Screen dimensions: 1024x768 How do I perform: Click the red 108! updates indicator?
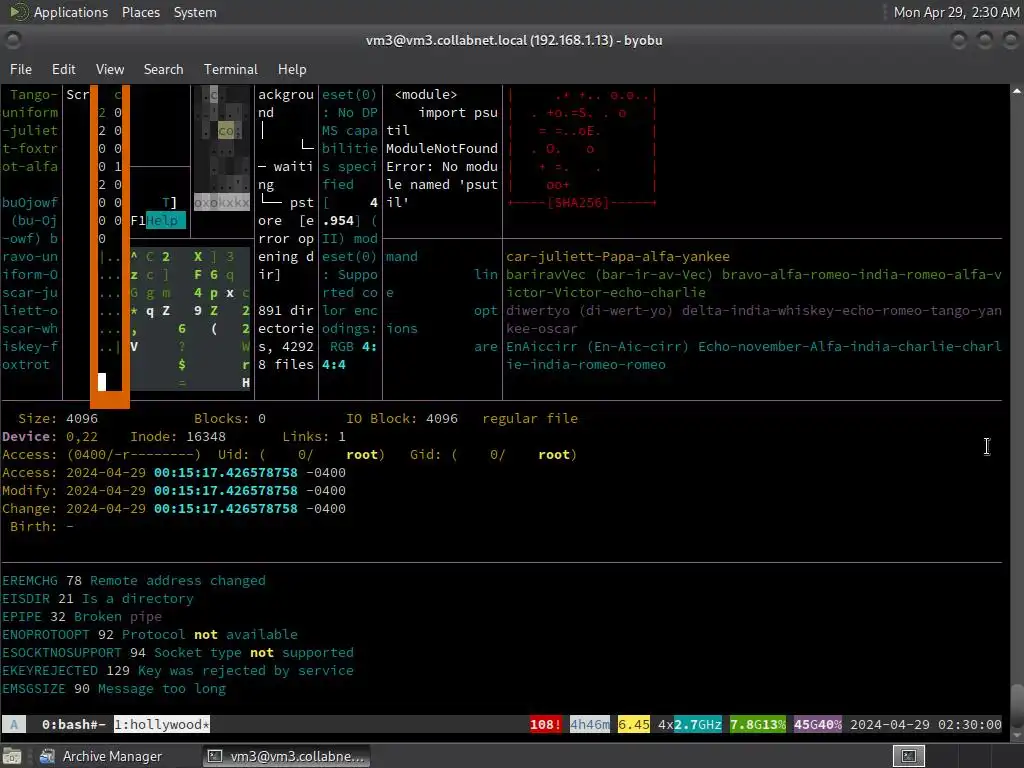click(x=545, y=724)
